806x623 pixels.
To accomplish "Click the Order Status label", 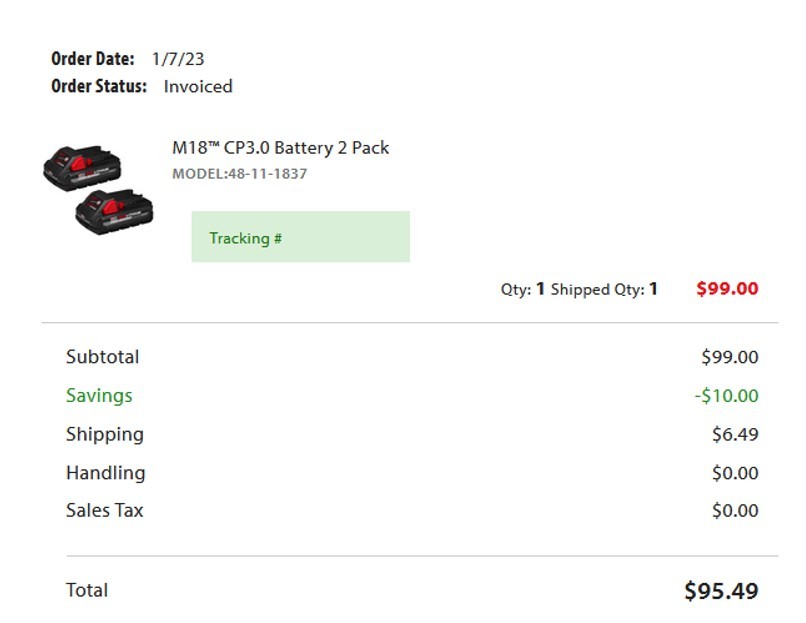I will 99,87.
